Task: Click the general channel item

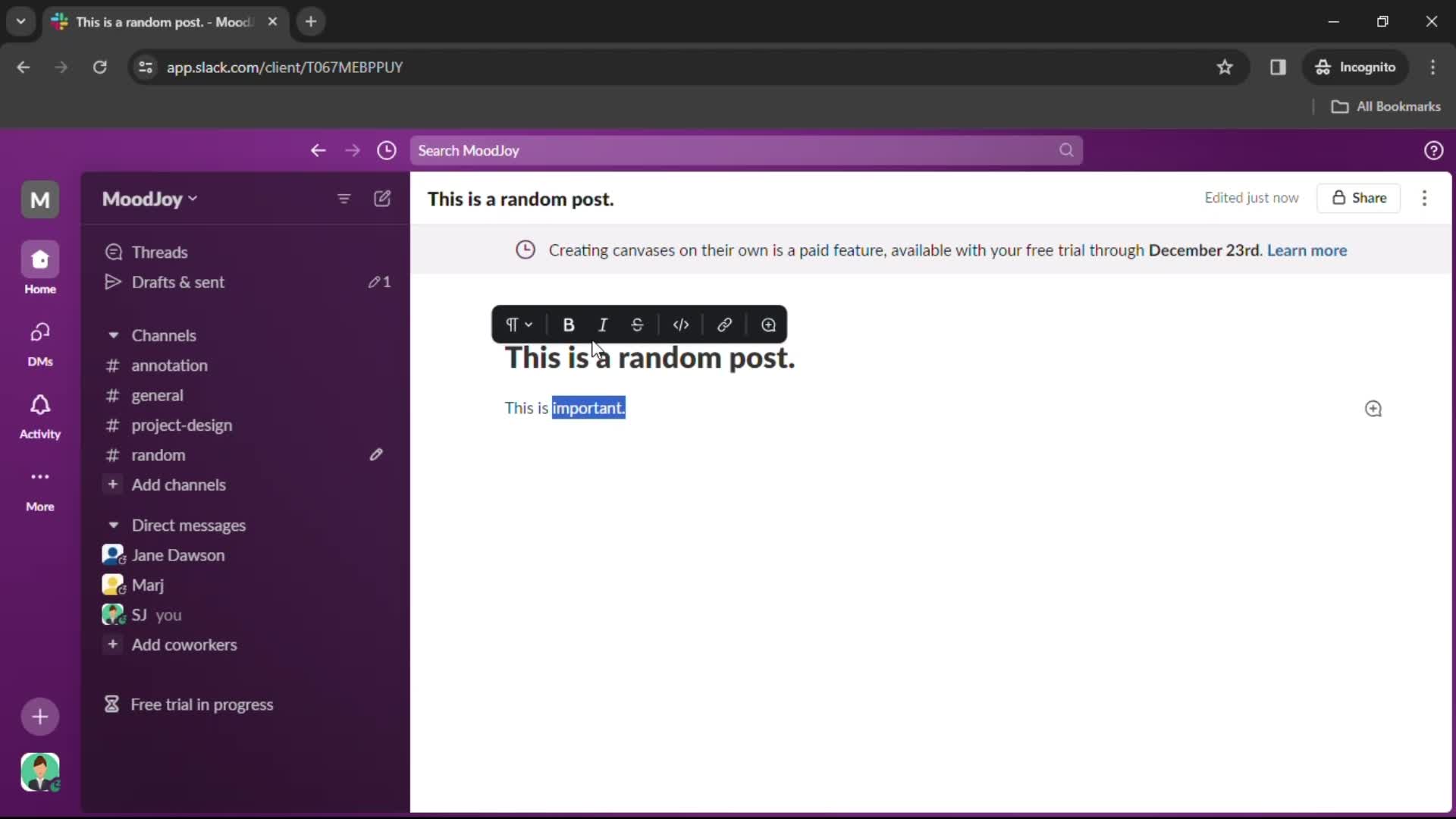Action: 157,394
